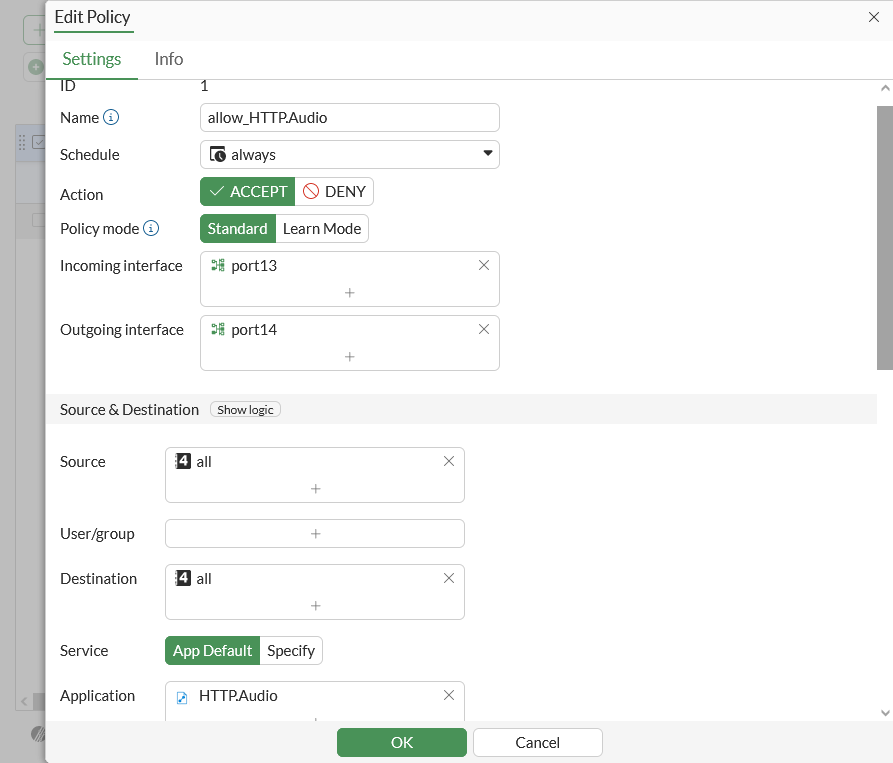Remove the 'all' entry from Source
893x763 pixels.
point(449,461)
